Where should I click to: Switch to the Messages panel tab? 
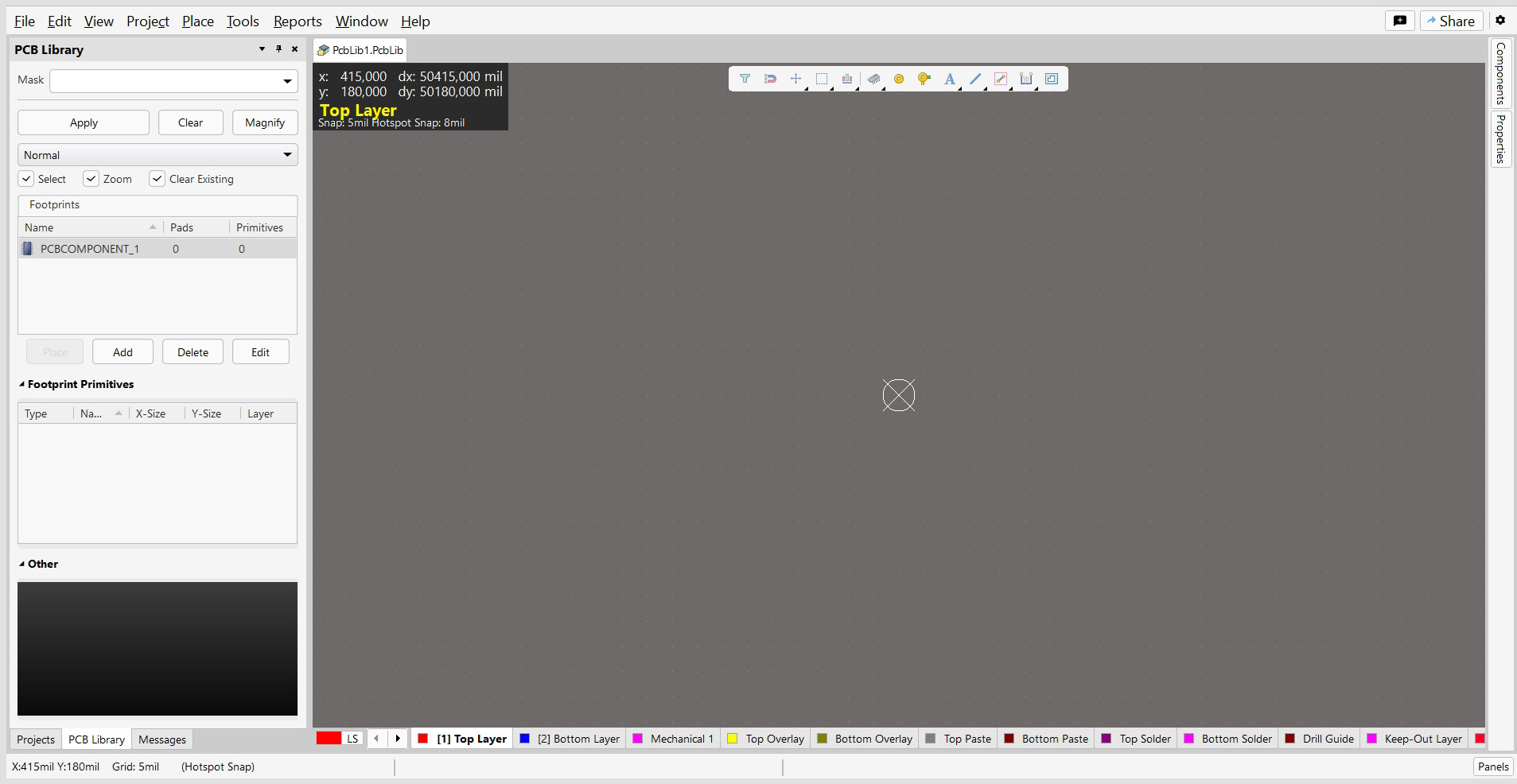click(162, 739)
